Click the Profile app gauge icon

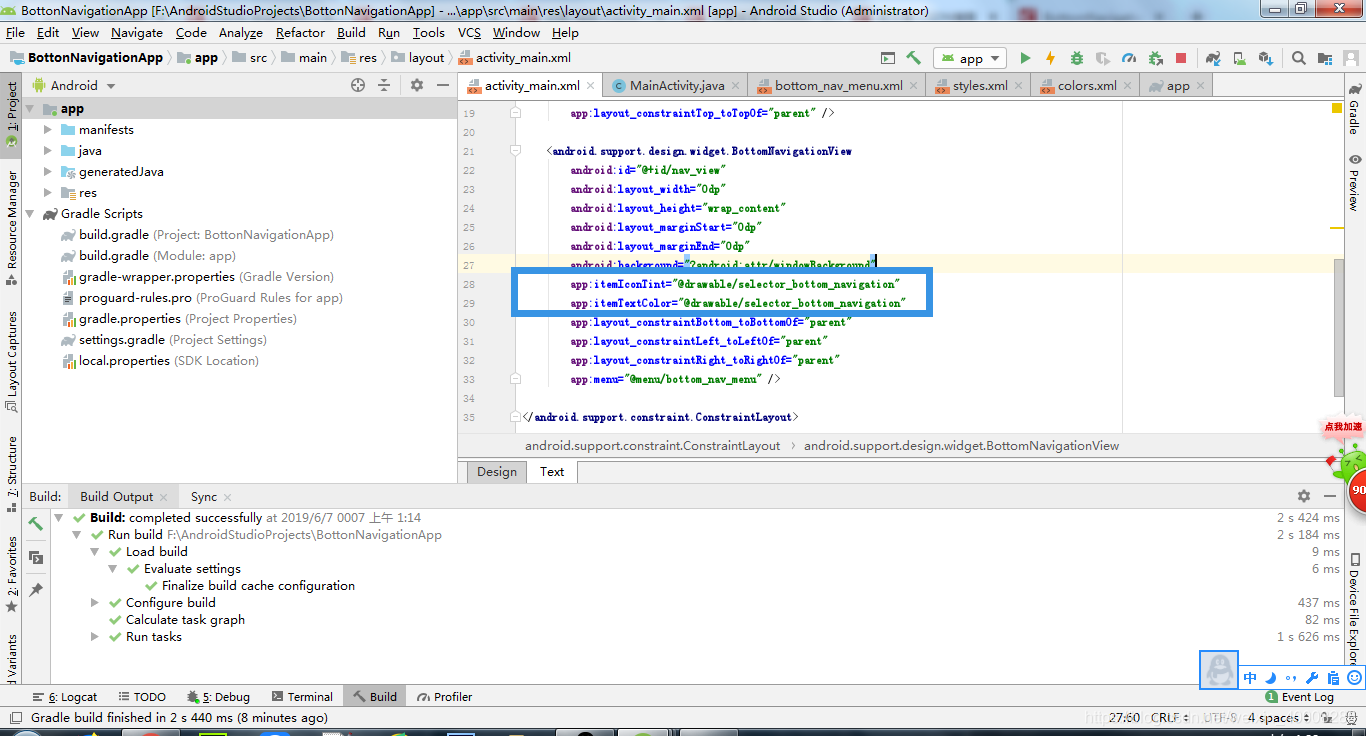(x=1131, y=58)
